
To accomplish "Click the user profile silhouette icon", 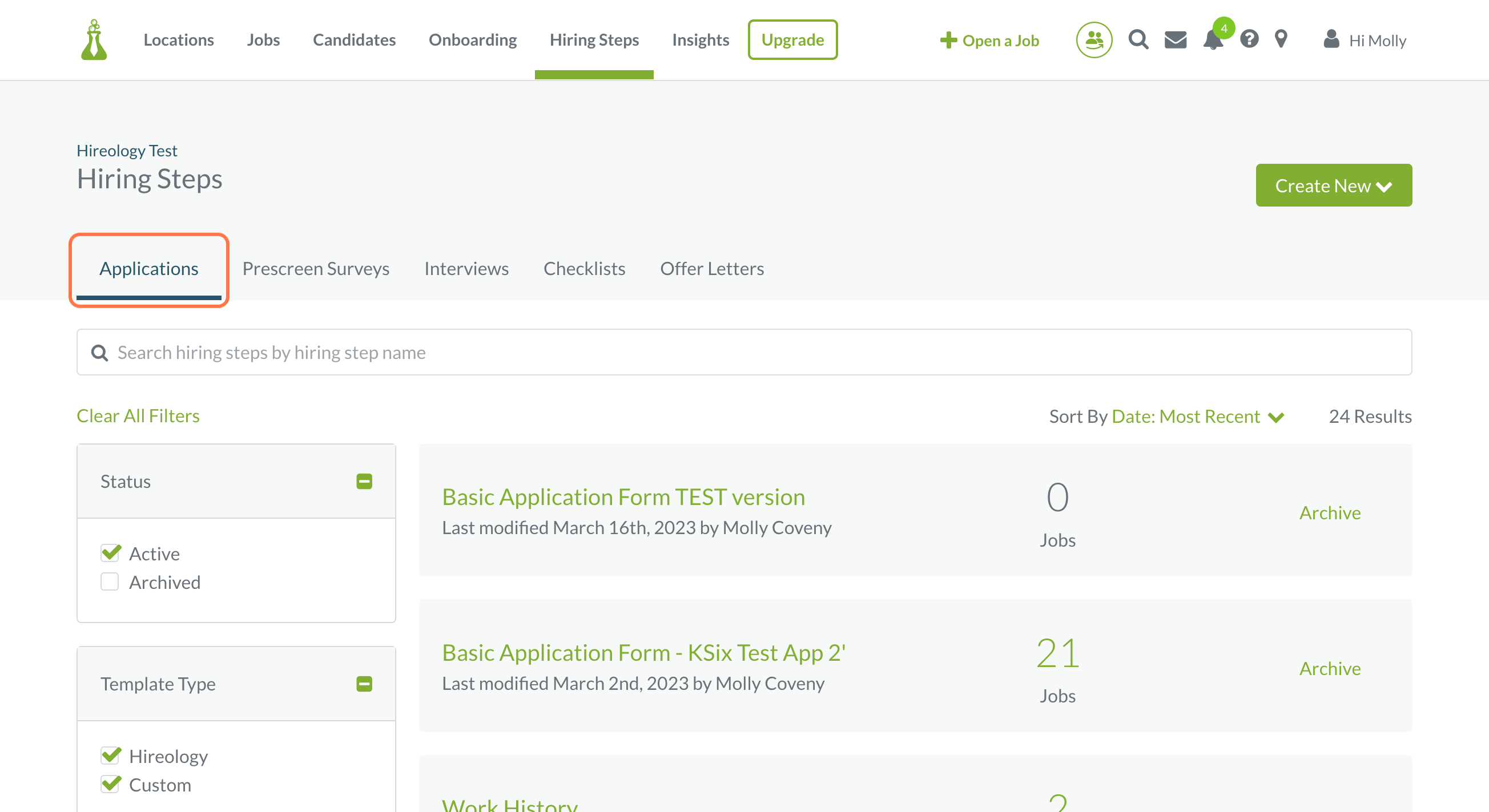I will (1331, 39).
